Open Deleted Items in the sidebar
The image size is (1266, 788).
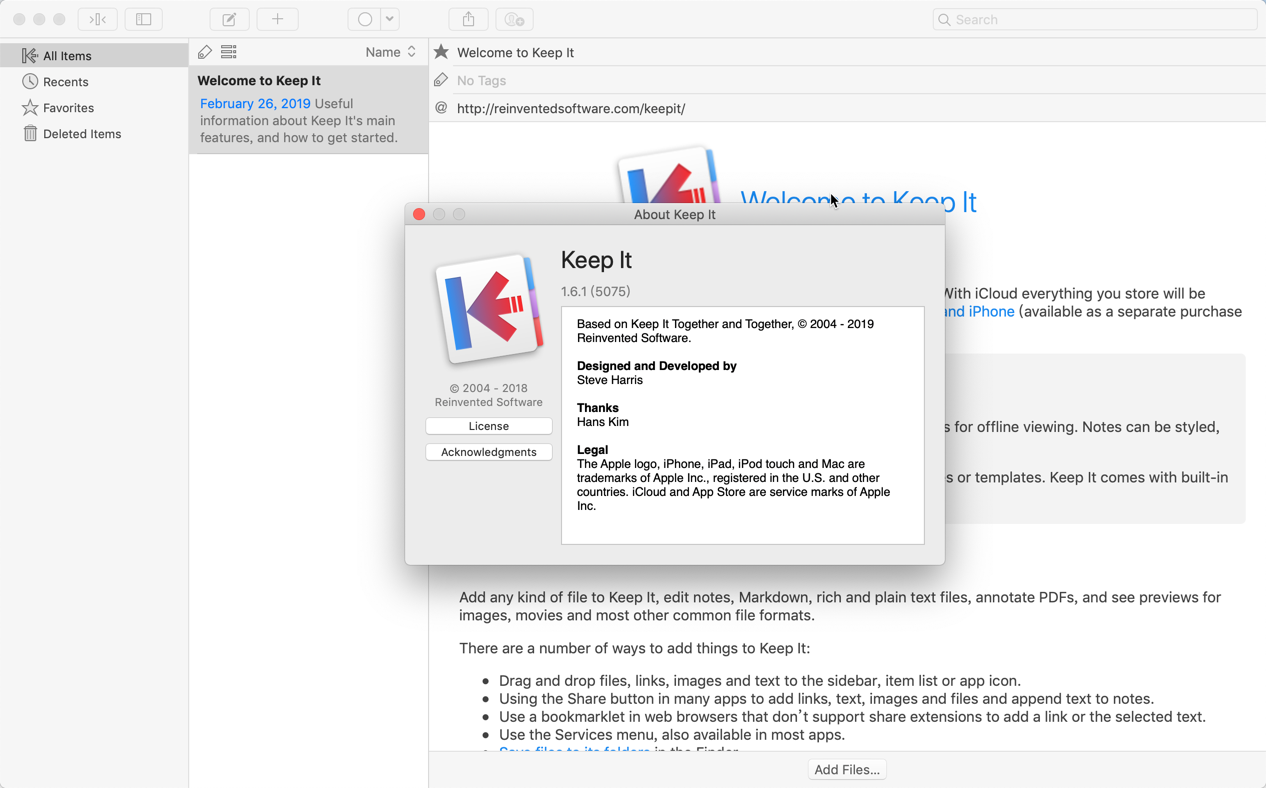tap(94, 134)
